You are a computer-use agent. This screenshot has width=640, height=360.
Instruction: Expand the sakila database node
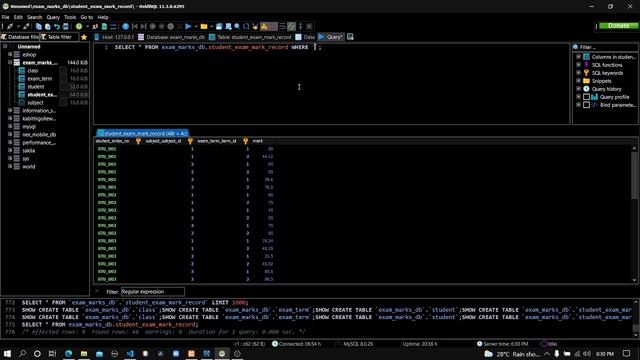(10, 151)
